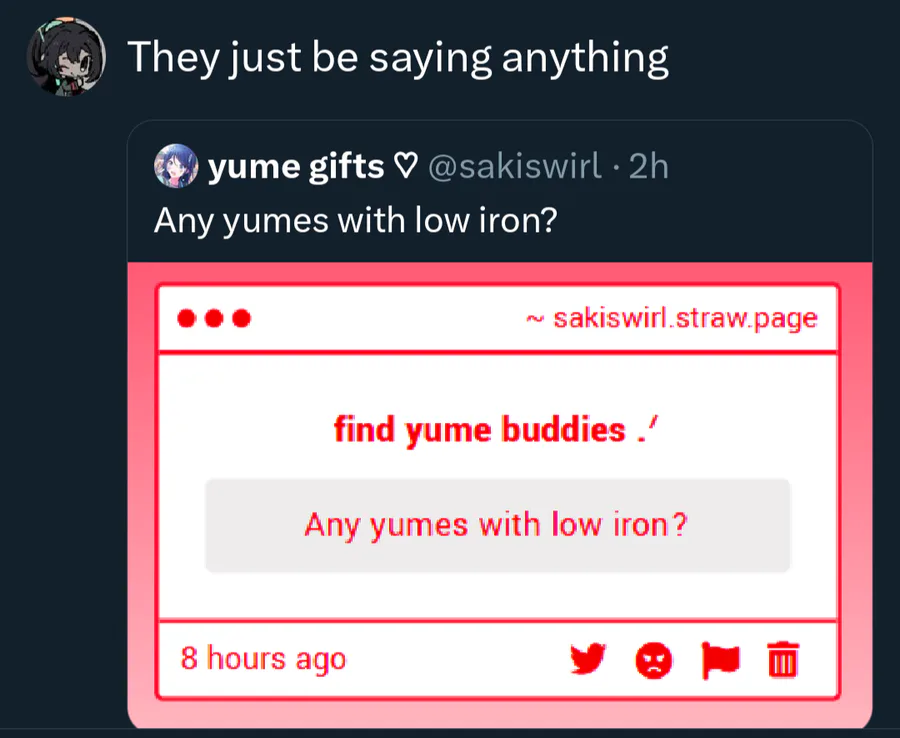
Task: Open the yume gifts display name
Action: 296,167
